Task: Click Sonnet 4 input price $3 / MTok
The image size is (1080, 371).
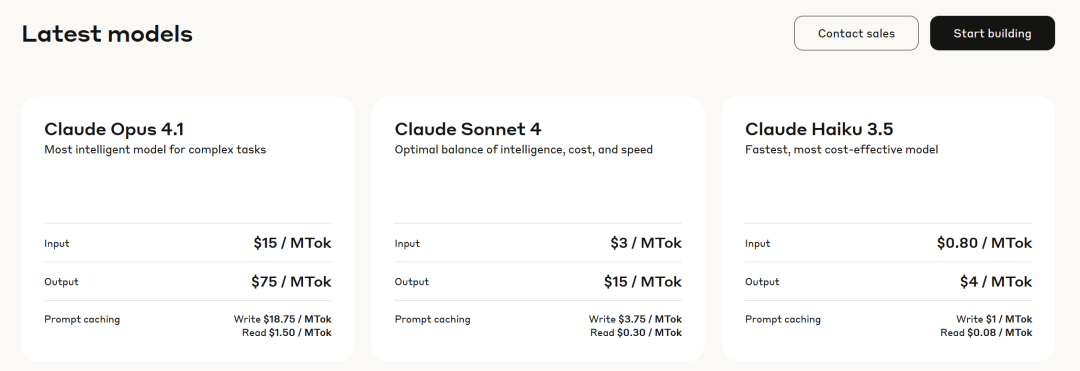Action: click(646, 243)
